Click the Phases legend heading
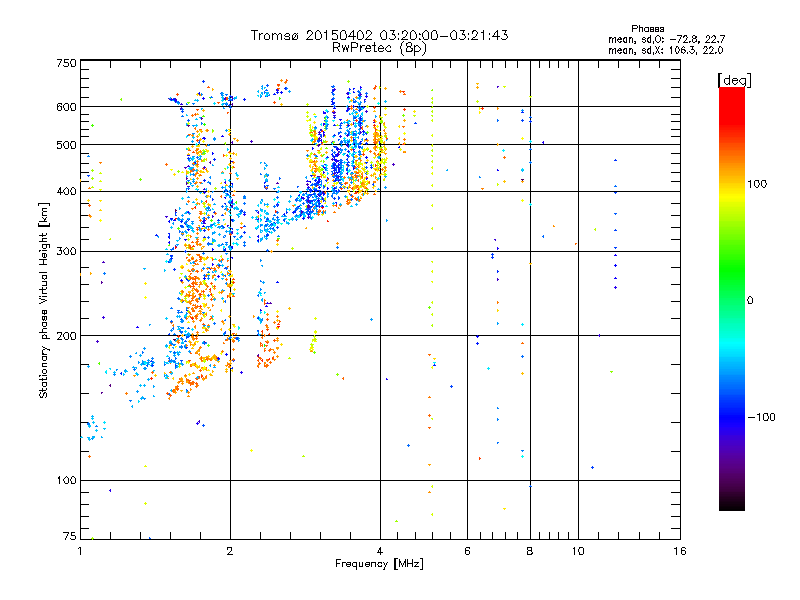Image resolution: width=800 pixels, height=600 pixels. [x=647, y=29]
